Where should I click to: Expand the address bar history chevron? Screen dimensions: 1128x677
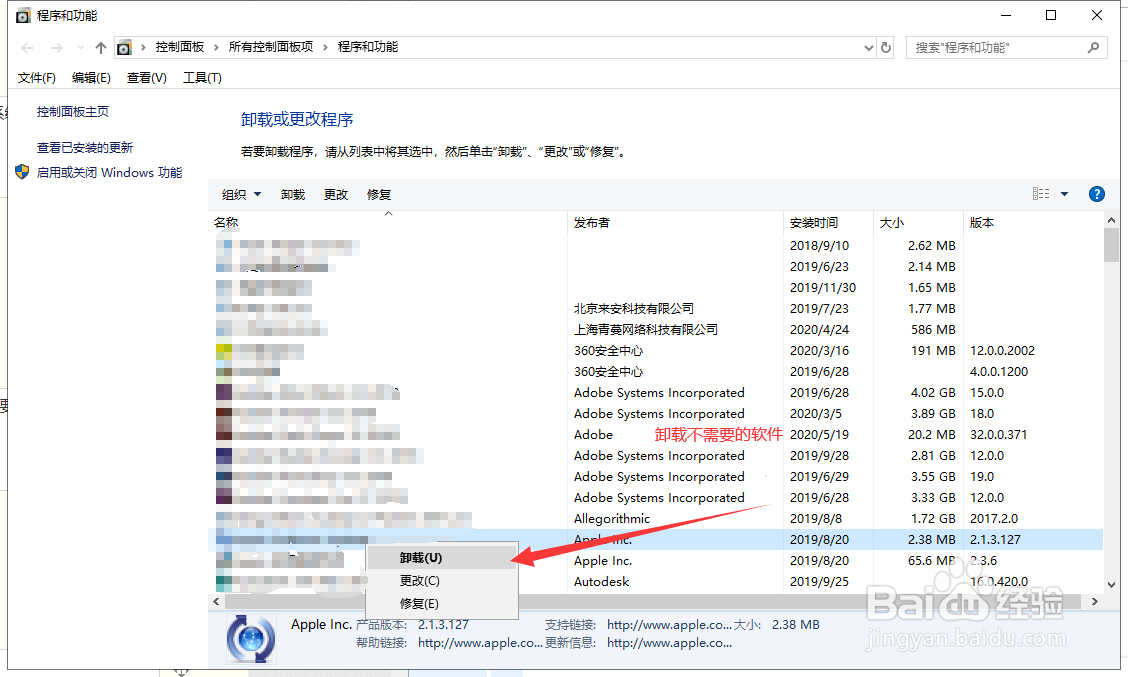[x=868, y=46]
